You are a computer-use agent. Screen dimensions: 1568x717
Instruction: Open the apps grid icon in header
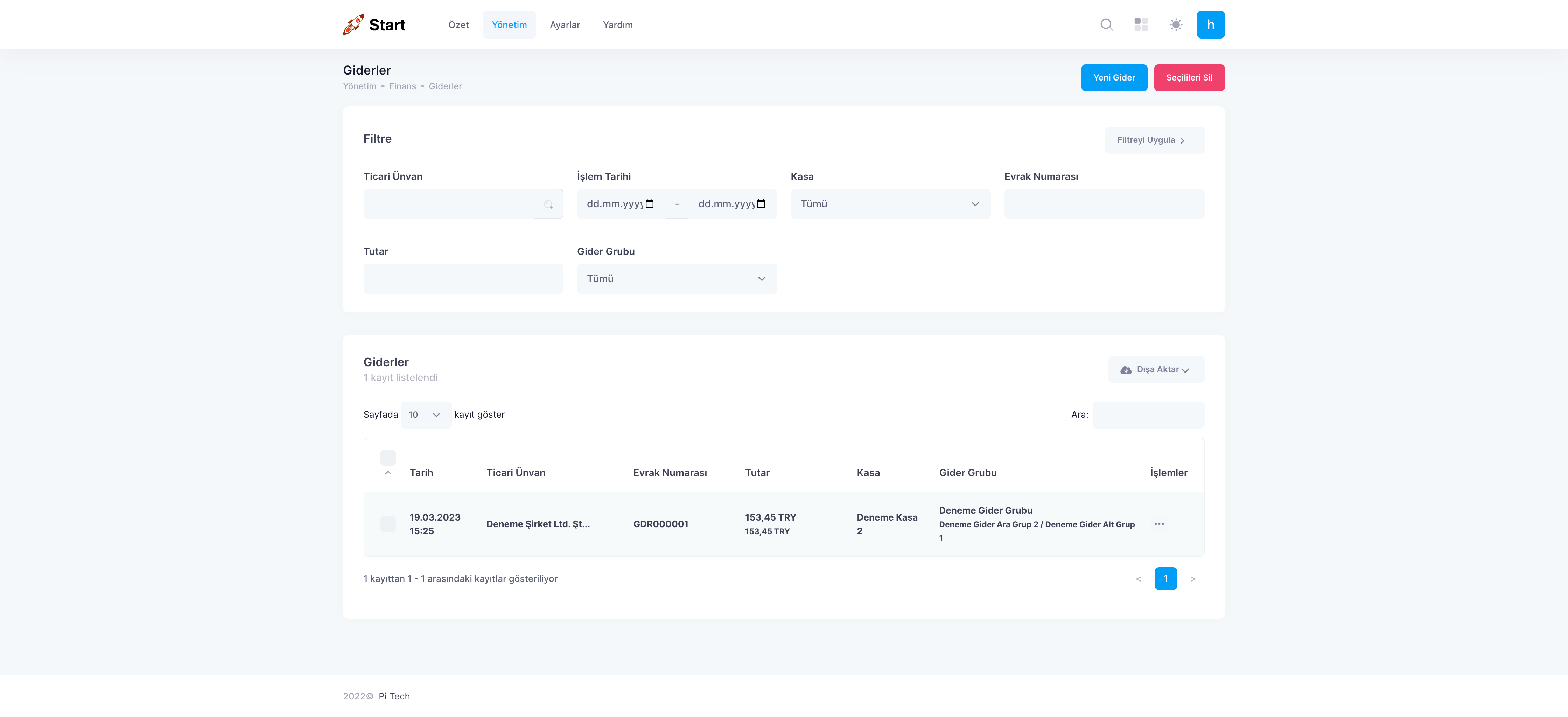1141,25
